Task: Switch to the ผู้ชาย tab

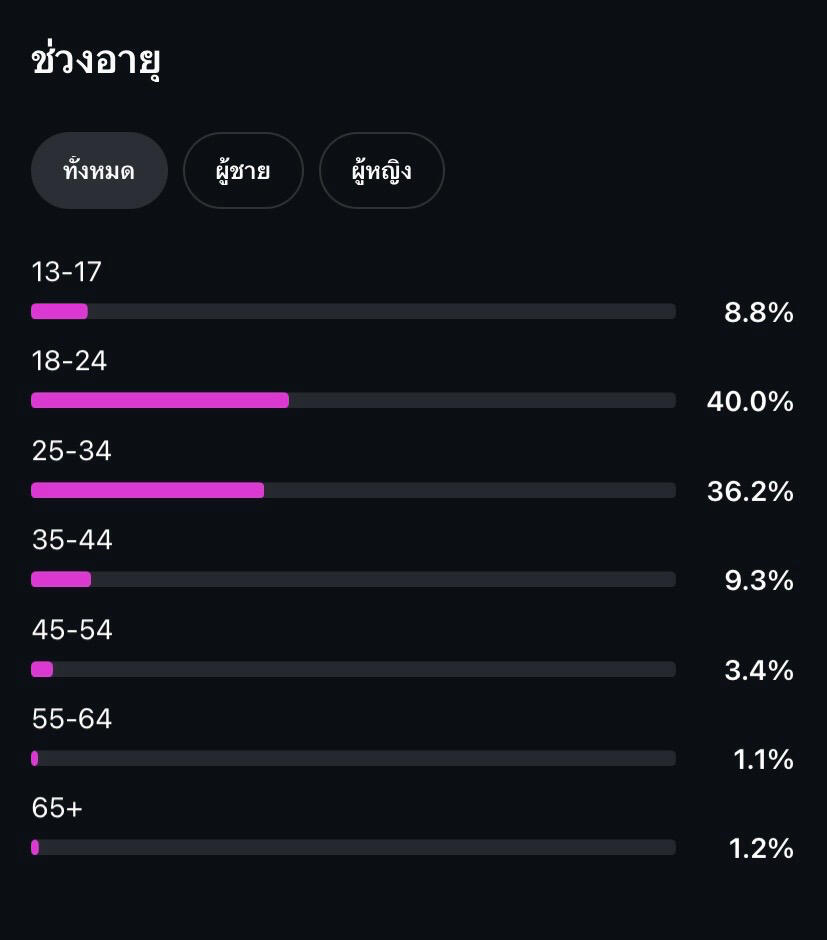Action: [x=243, y=171]
